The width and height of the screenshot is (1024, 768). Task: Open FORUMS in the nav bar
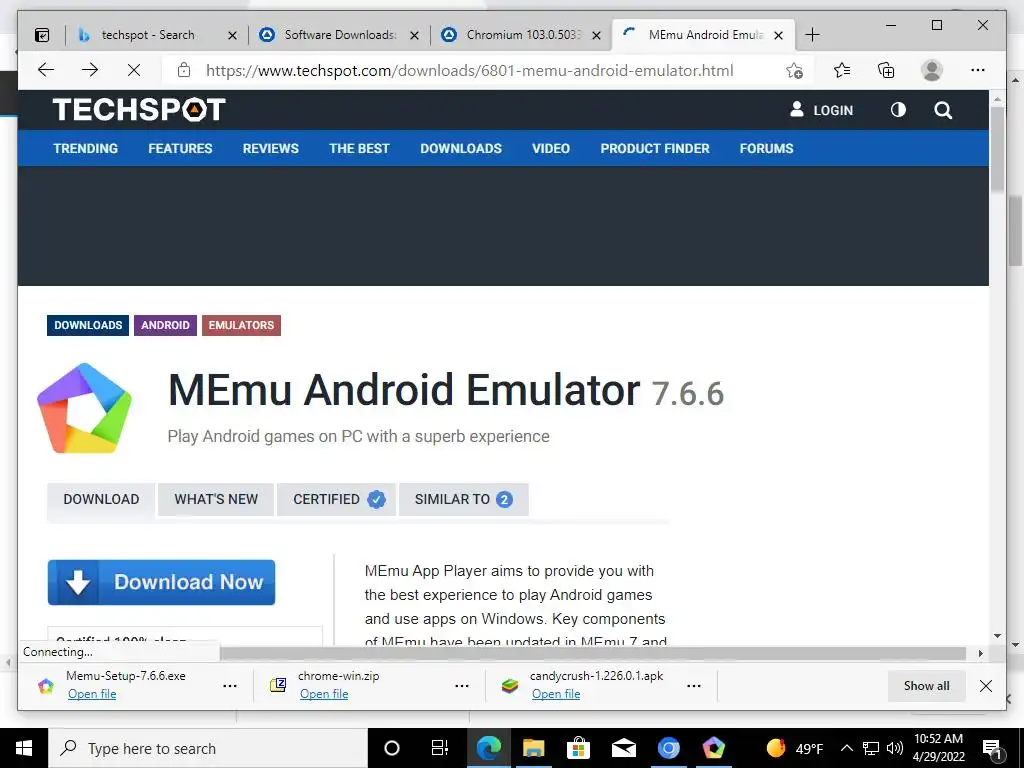[x=766, y=148]
